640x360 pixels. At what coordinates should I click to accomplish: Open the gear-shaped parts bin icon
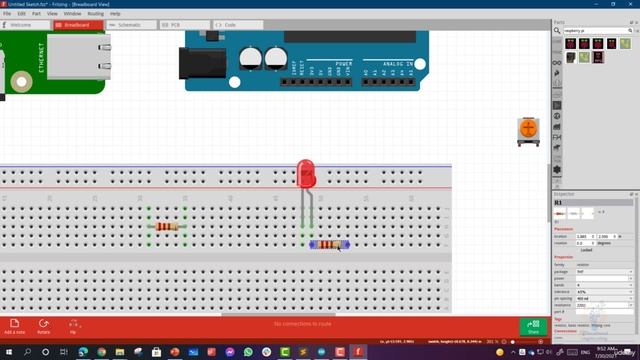[x=557, y=169]
